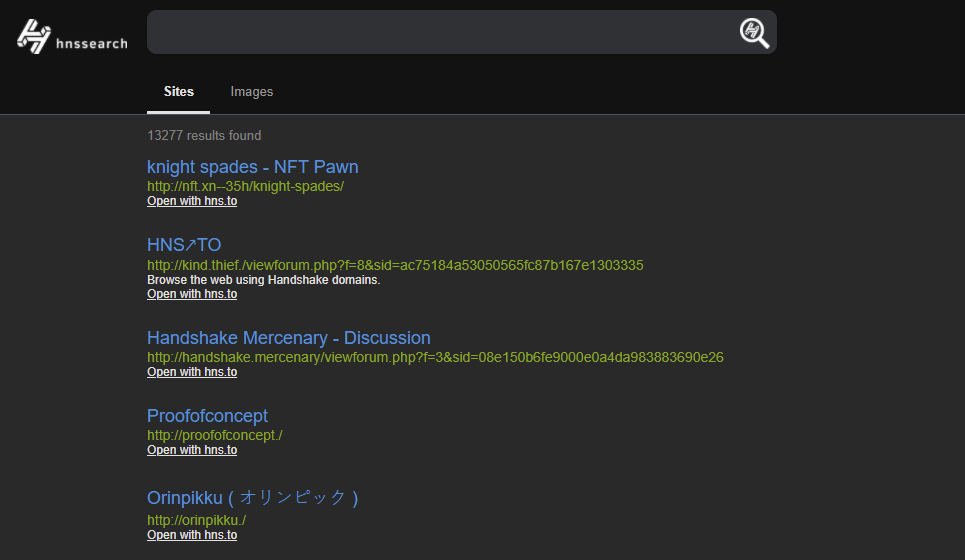Click the kind.thief viewforum URL
The image size is (965, 560).
[x=395, y=265]
